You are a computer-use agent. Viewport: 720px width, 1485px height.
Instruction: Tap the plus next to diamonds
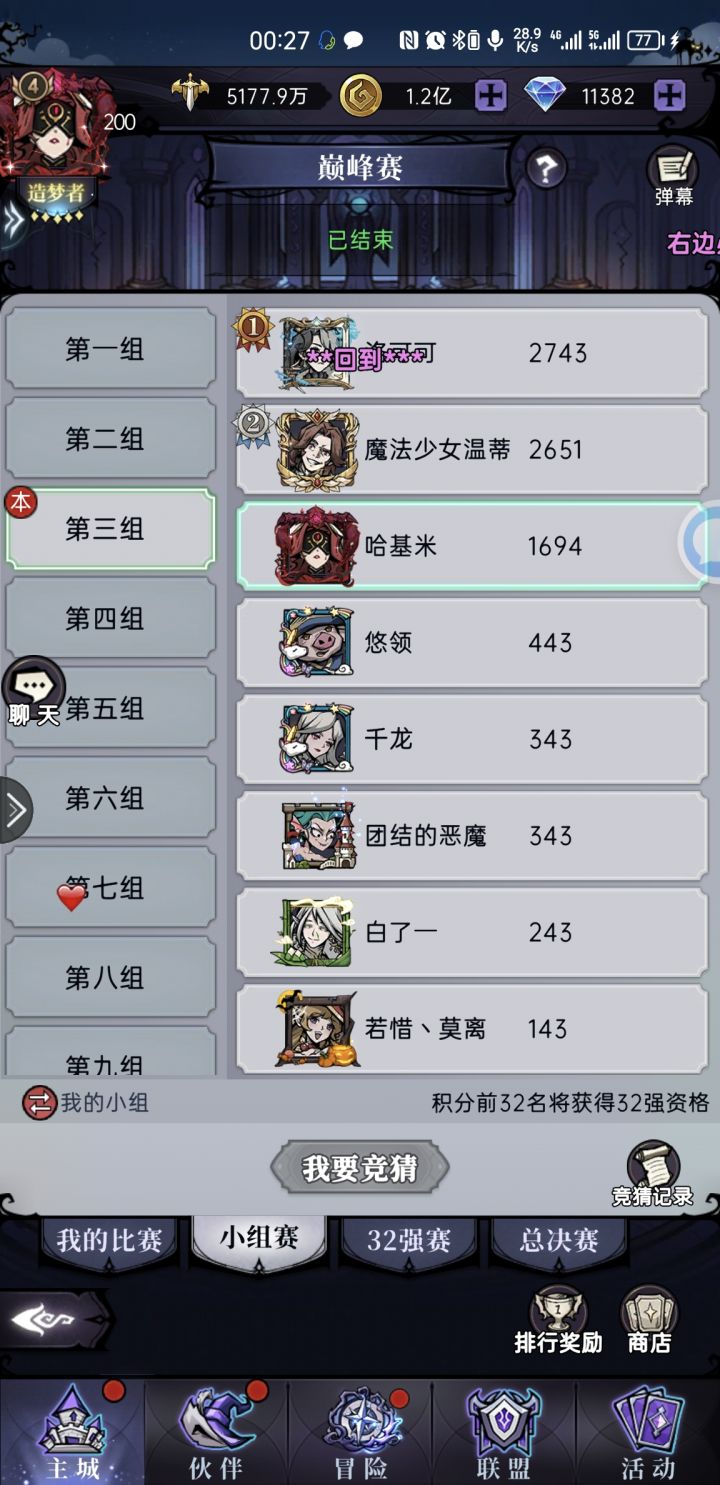point(669,96)
